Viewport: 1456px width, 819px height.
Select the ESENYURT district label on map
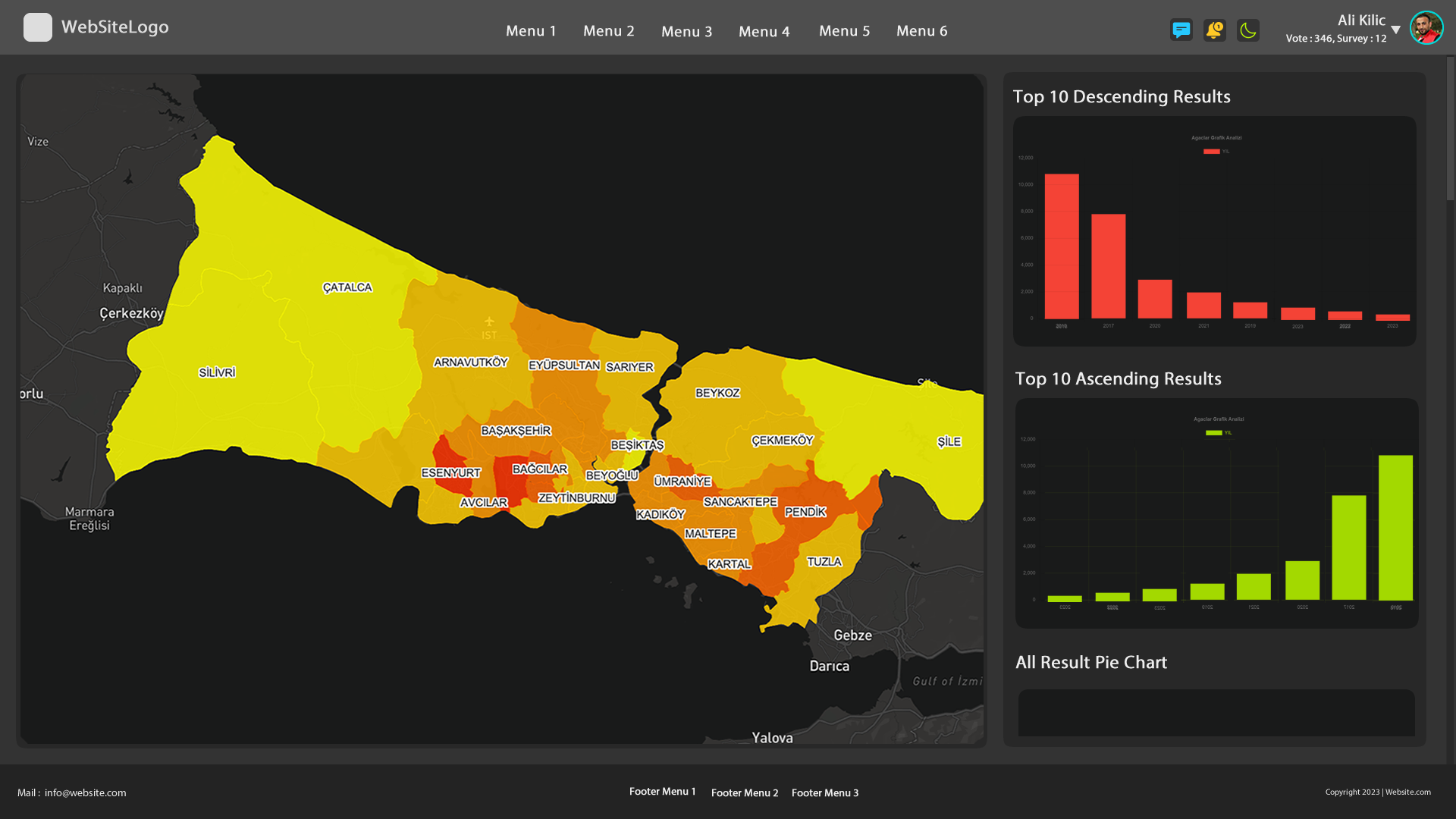point(451,473)
